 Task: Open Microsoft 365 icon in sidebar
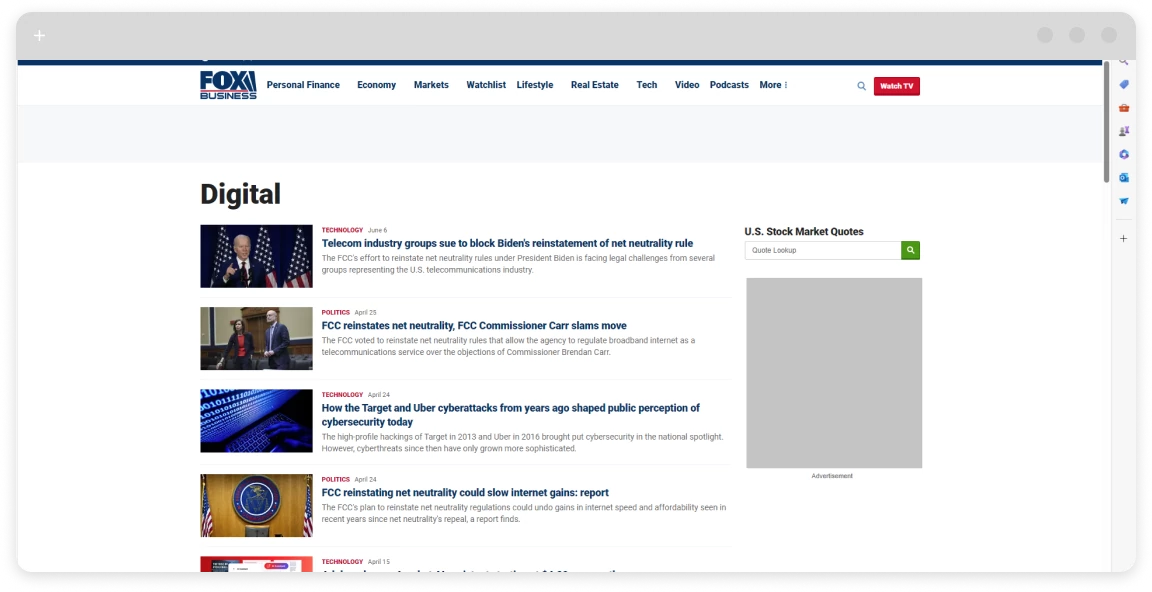[x=1124, y=154]
